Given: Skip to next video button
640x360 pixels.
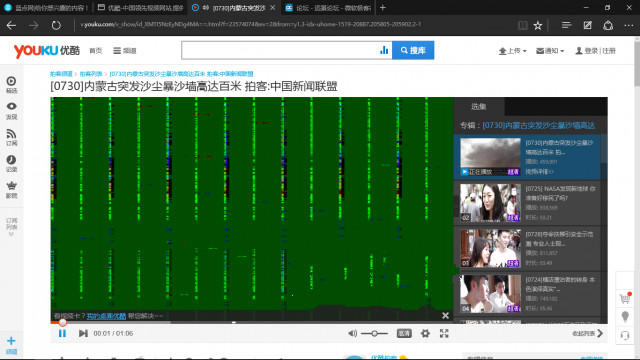Looking at the screenshot, I should (x=83, y=333).
